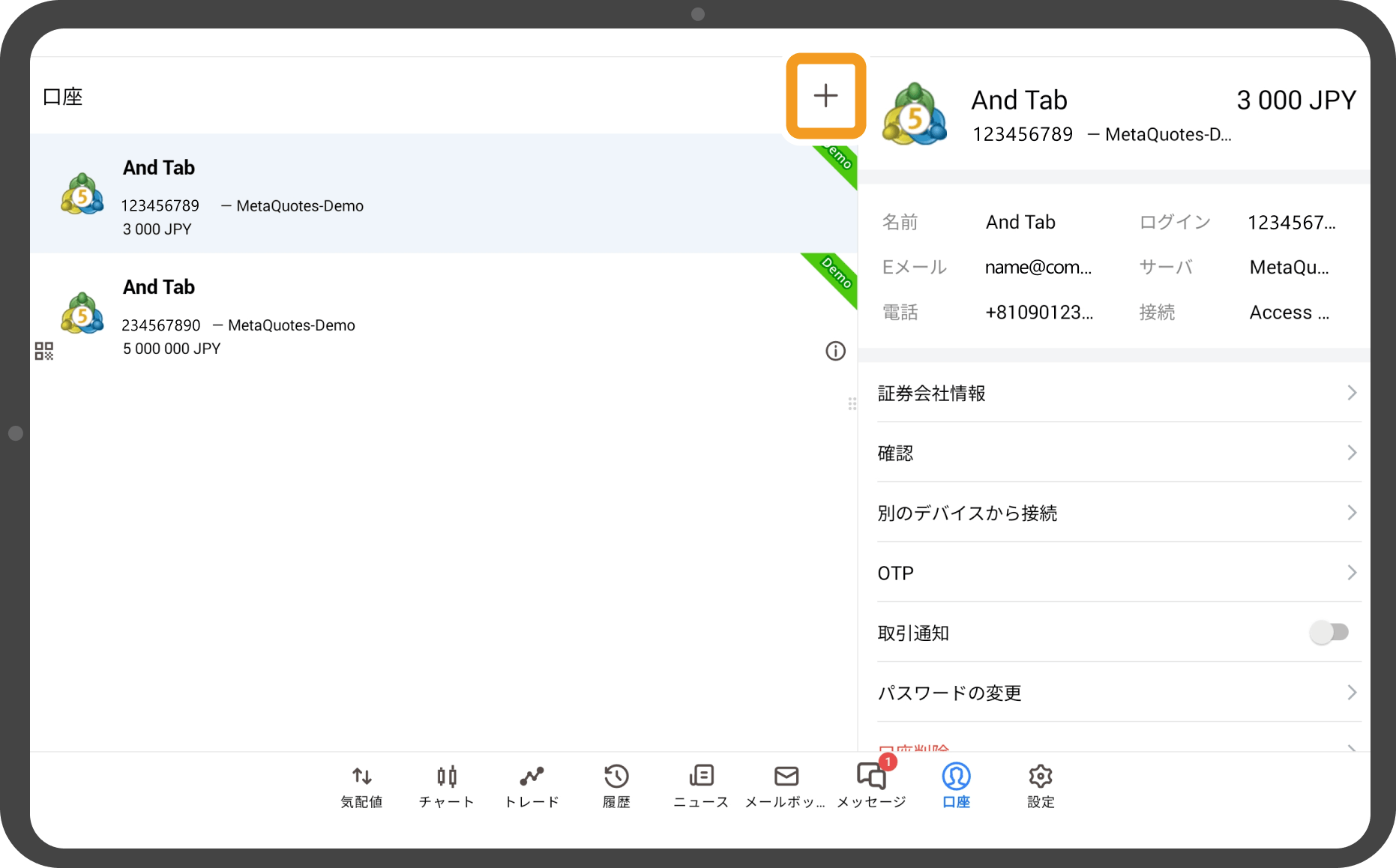Select the 口座 (Accounts) tab icon
The image size is (1396, 868).
tap(956, 784)
